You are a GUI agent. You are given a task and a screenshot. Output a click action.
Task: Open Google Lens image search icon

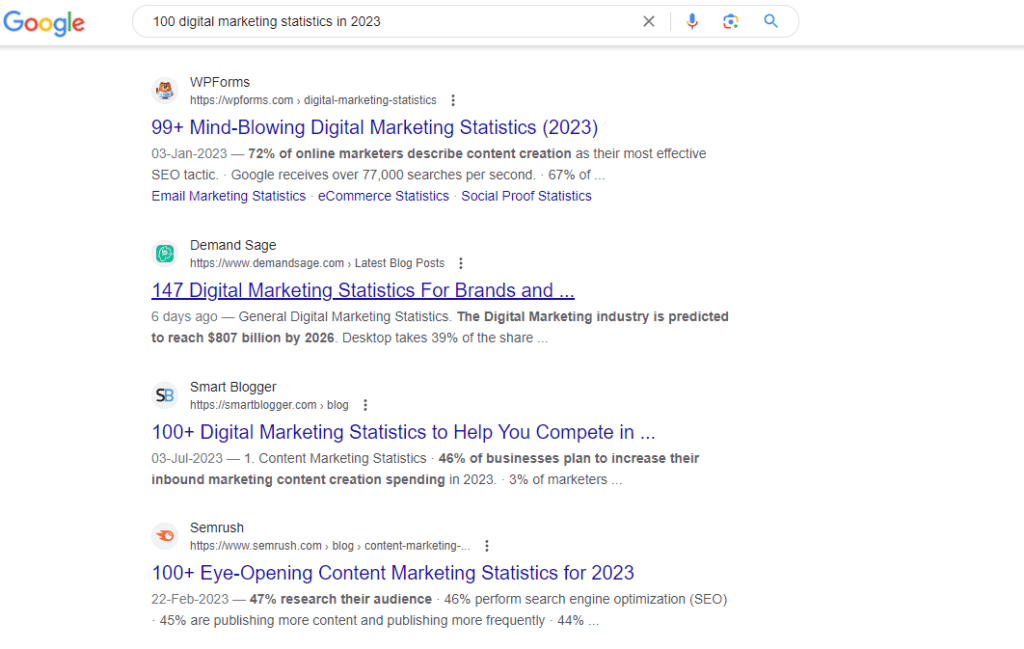click(x=731, y=22)
